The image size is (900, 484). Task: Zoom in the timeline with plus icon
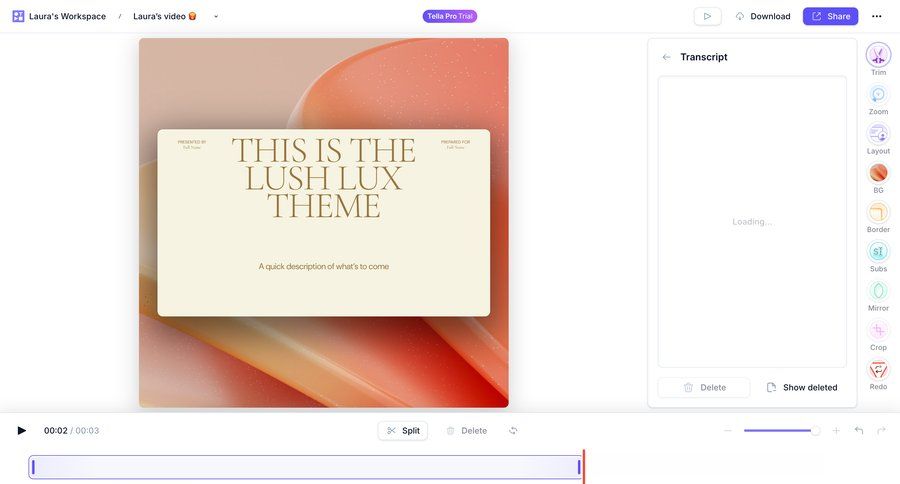point(836,431)
